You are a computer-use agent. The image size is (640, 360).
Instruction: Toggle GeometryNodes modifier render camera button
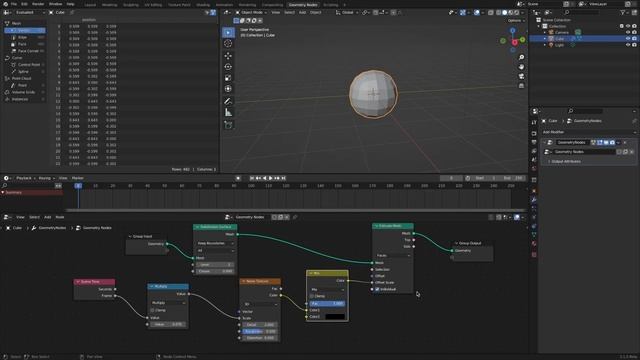tap(612, 142)
